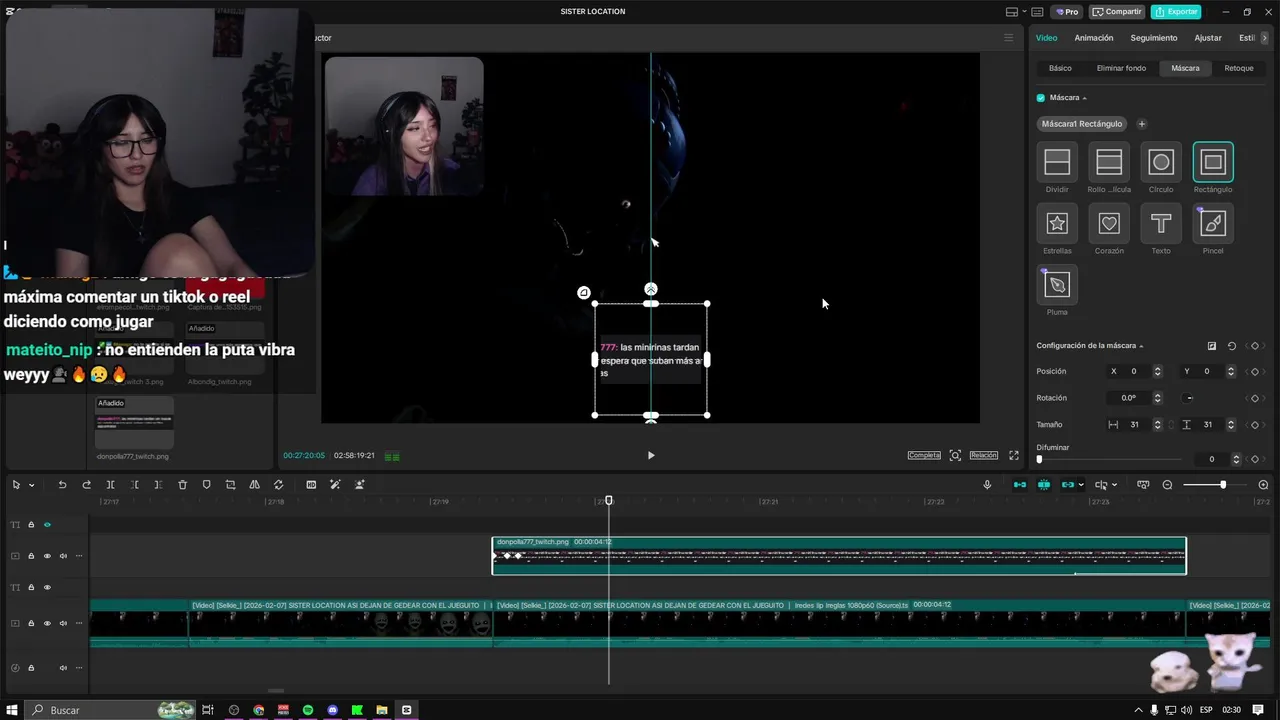The image size is (1280, 720).
Task: Choose the Rectángulo mask shape
Action: point(1213,162)
